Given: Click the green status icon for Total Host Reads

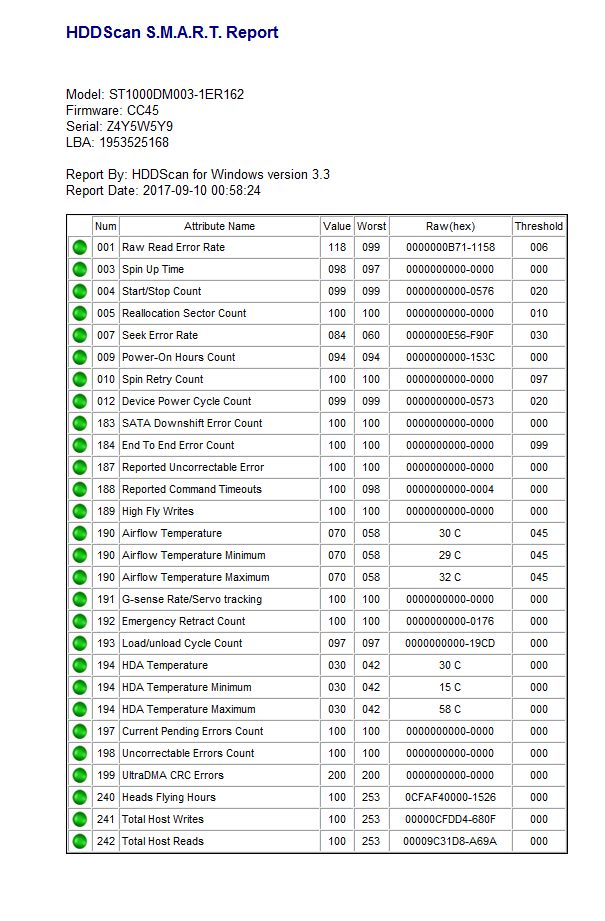Looking at the screenshot, I should (80, 842).
